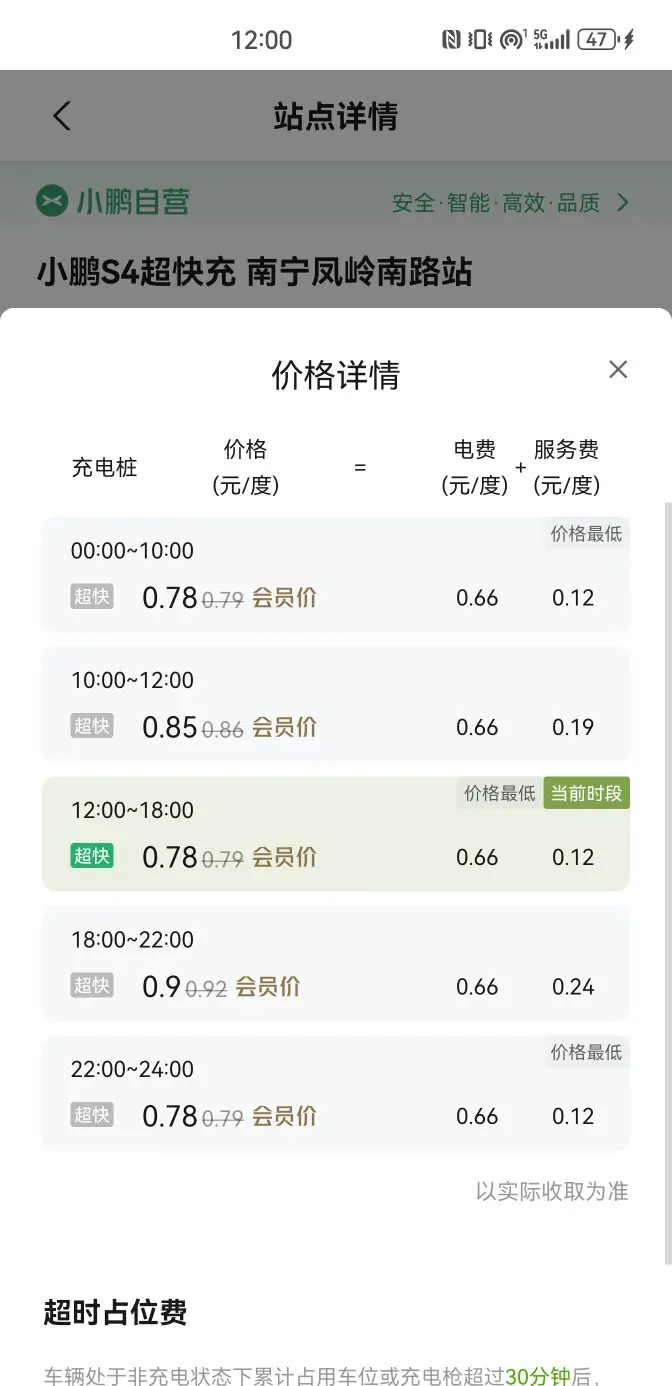
Task: Tap the 0.85 price in 10:00~12:00
Action: (x=170, y=727)
